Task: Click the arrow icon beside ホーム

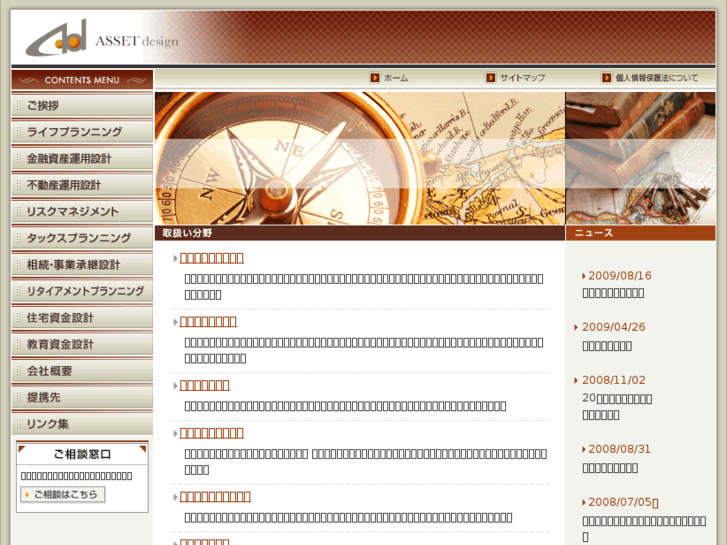Action: pyautogui.click(x=375, y=78)
